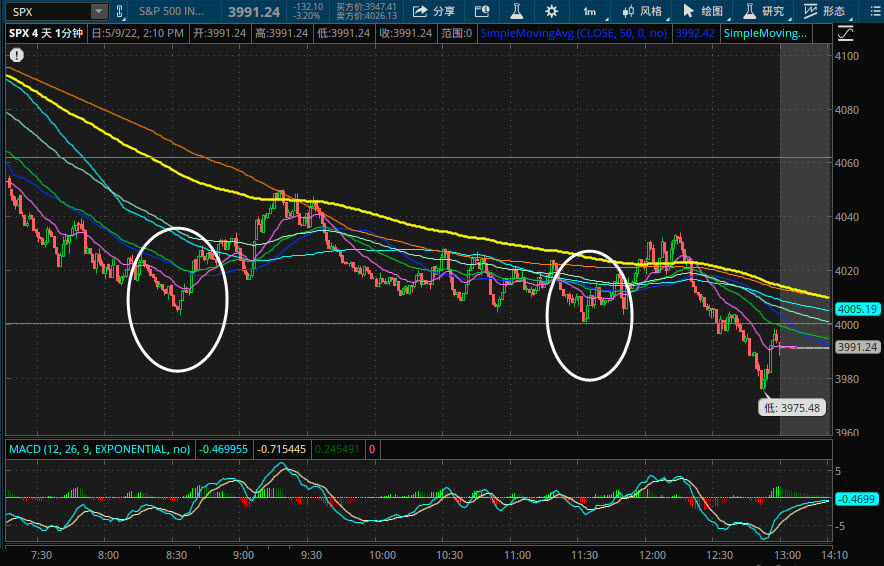Viewport: 884px width, 566px height.
Task: Click the MACD diff value 0.245491
Action: (x=337, y=449)
